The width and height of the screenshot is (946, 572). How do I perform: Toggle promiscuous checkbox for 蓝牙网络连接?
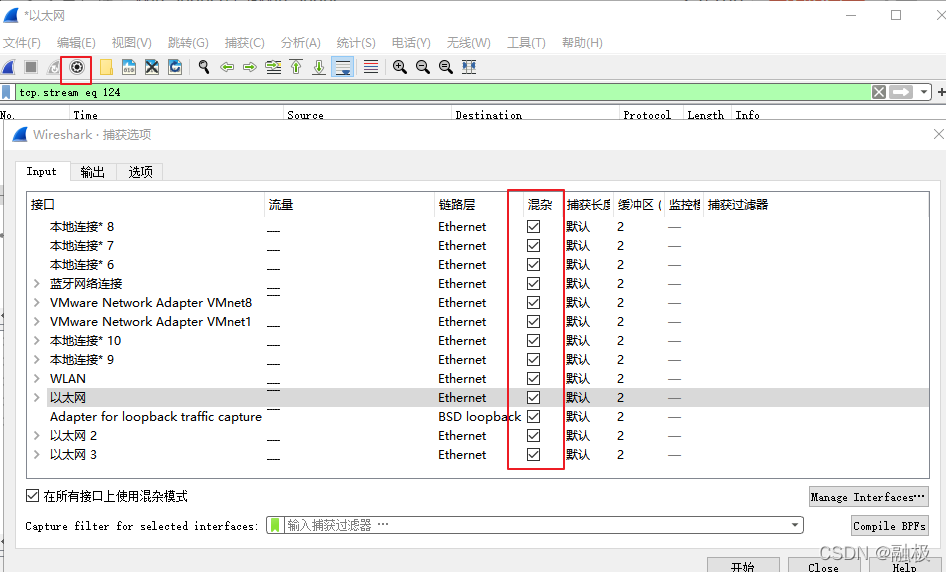pyautogui.click(x=533, y=284)
